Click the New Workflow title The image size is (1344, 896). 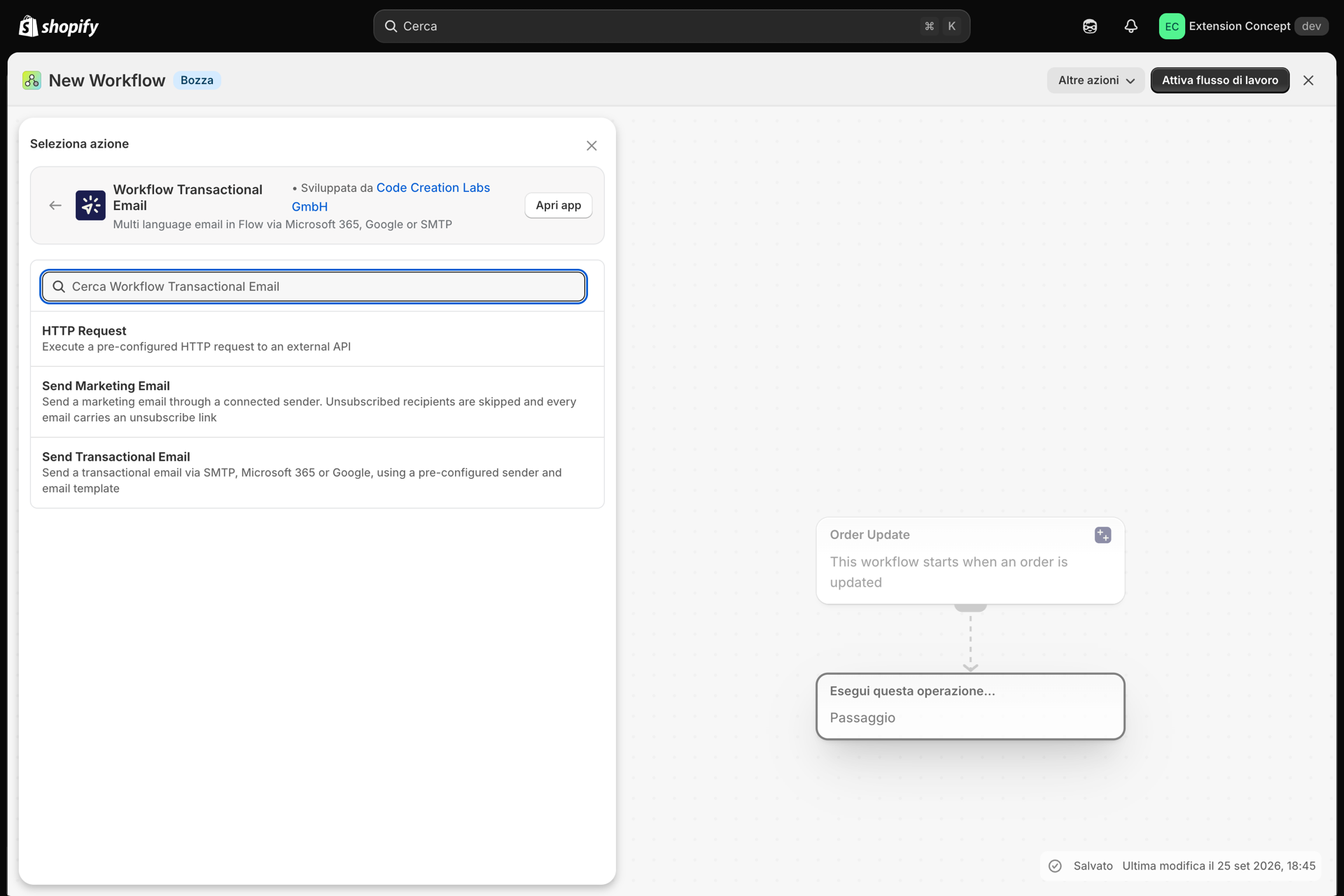pyautogui.click(x=107, y=80)
